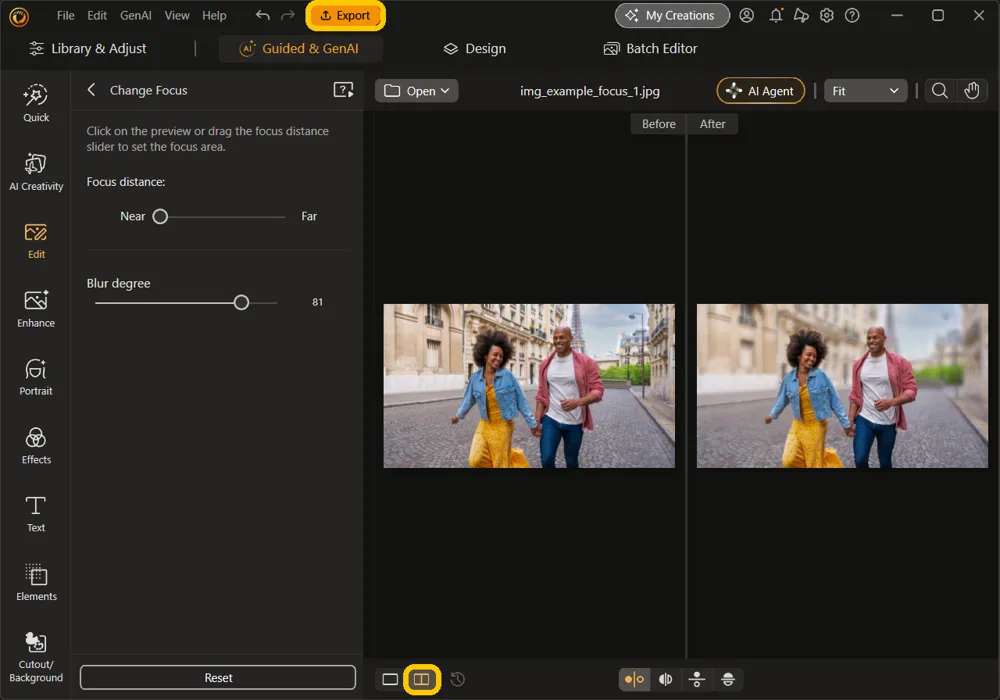Select split left/right compare layout
Screen dimensions: 1000x700
(x=665, y=679)
